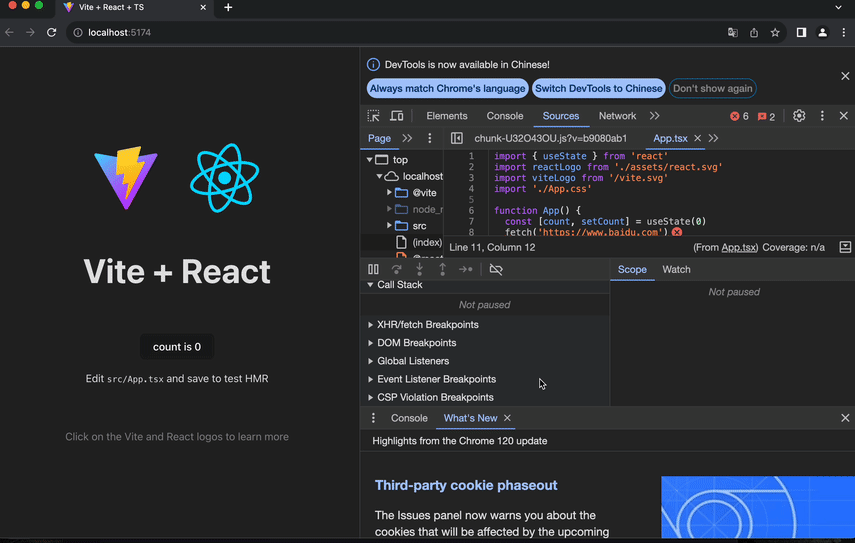
Task: Switch to the Console tab in main toolbar
Action: (505, 116)
